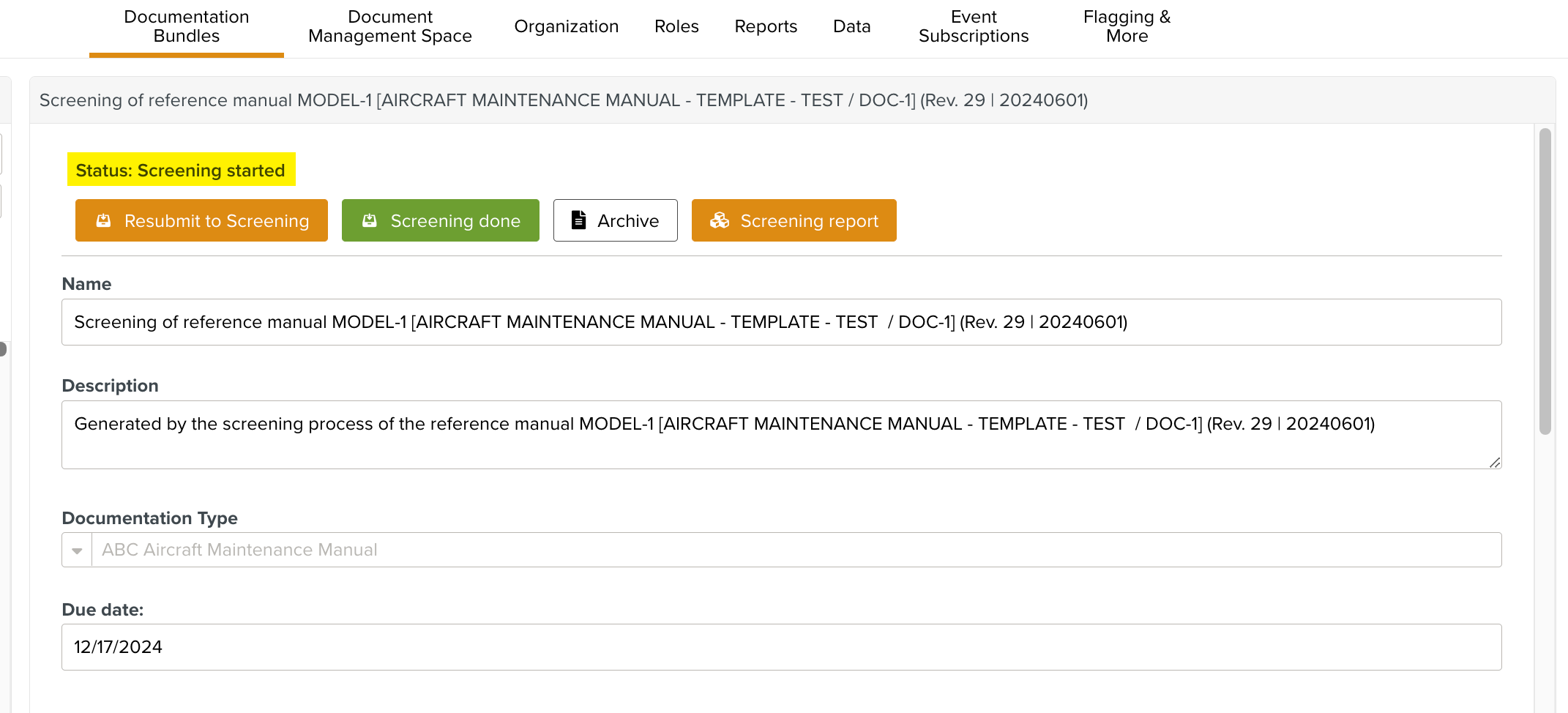Open the Data tab

(851, 26)
